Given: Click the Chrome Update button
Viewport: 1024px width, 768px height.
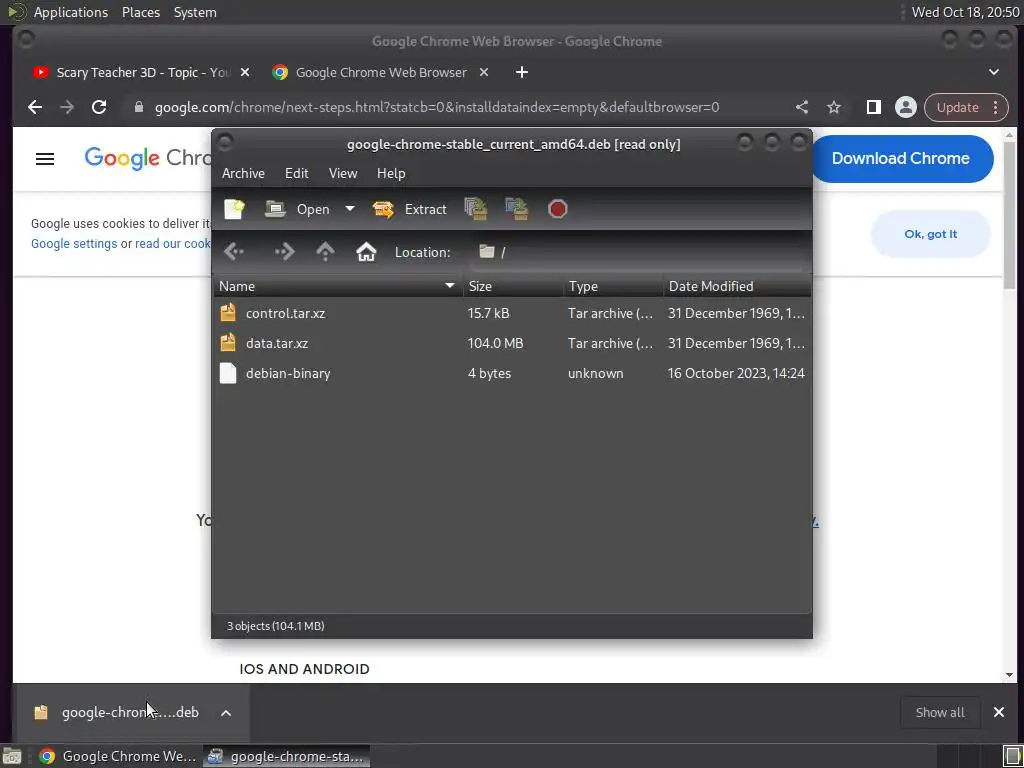Looking at the screenshot, I should [957, 107].
